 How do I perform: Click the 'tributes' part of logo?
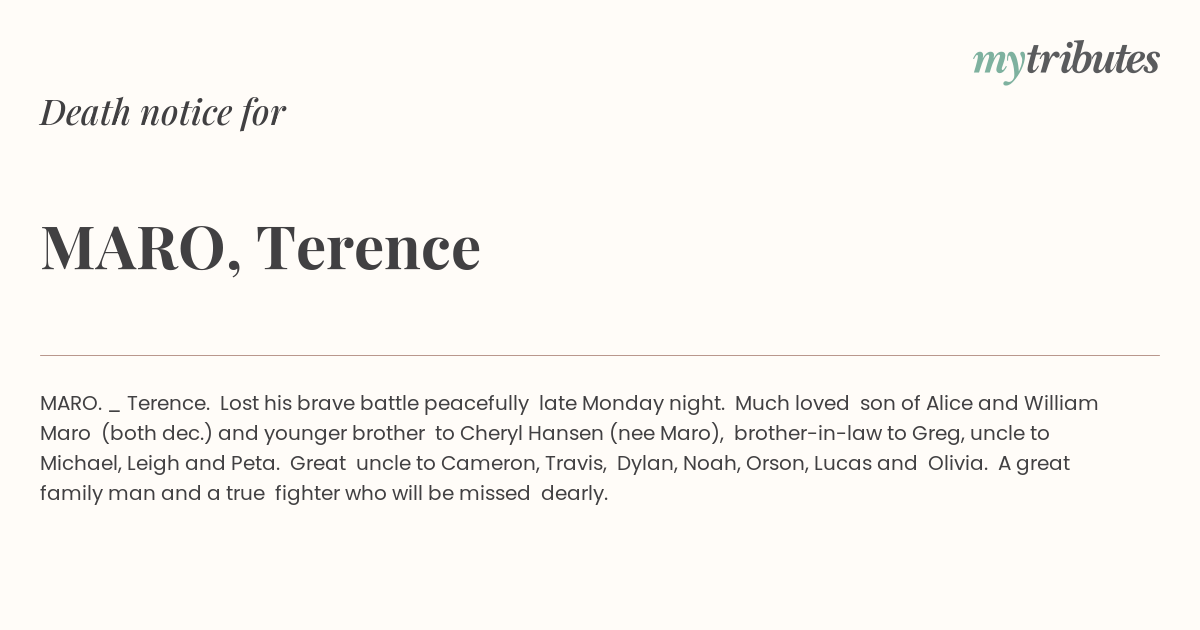click(x=1093, y=59)
